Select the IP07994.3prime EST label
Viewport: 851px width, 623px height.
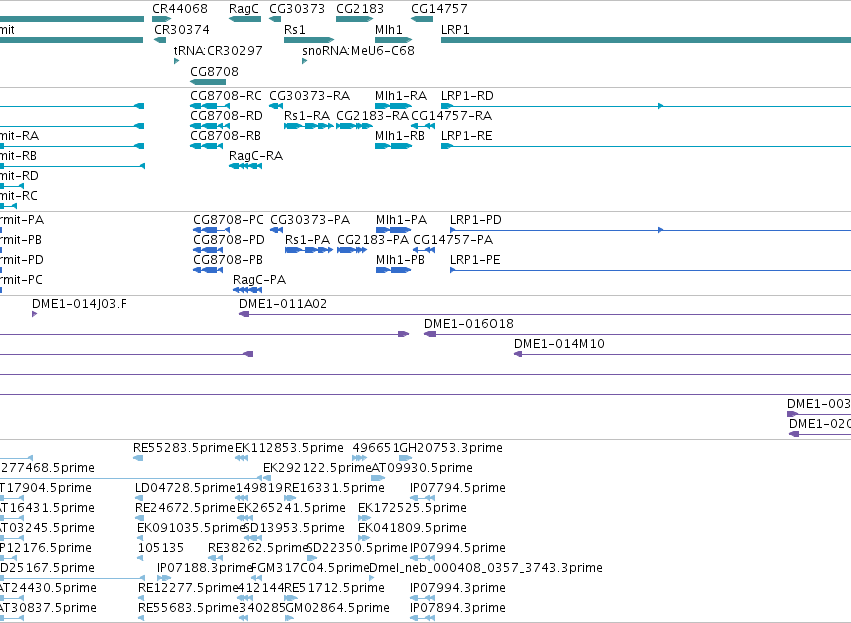458,589
